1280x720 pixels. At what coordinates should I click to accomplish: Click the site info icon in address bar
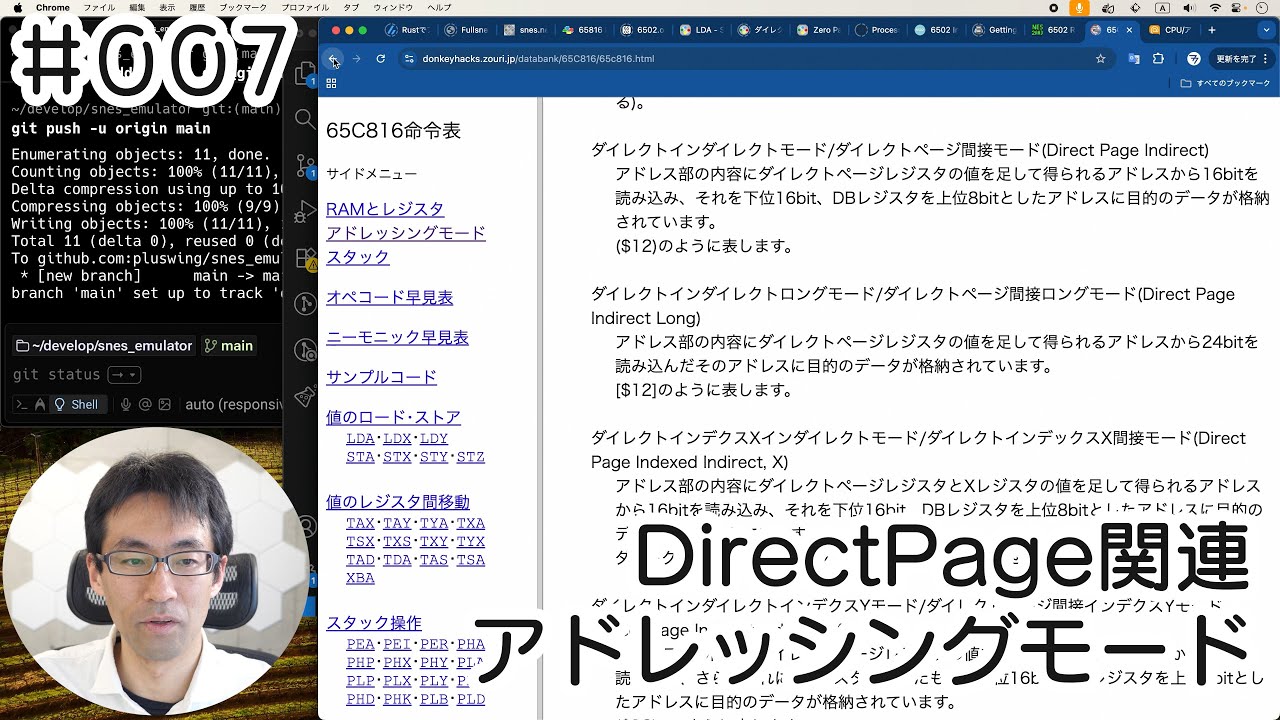(408, 59)
